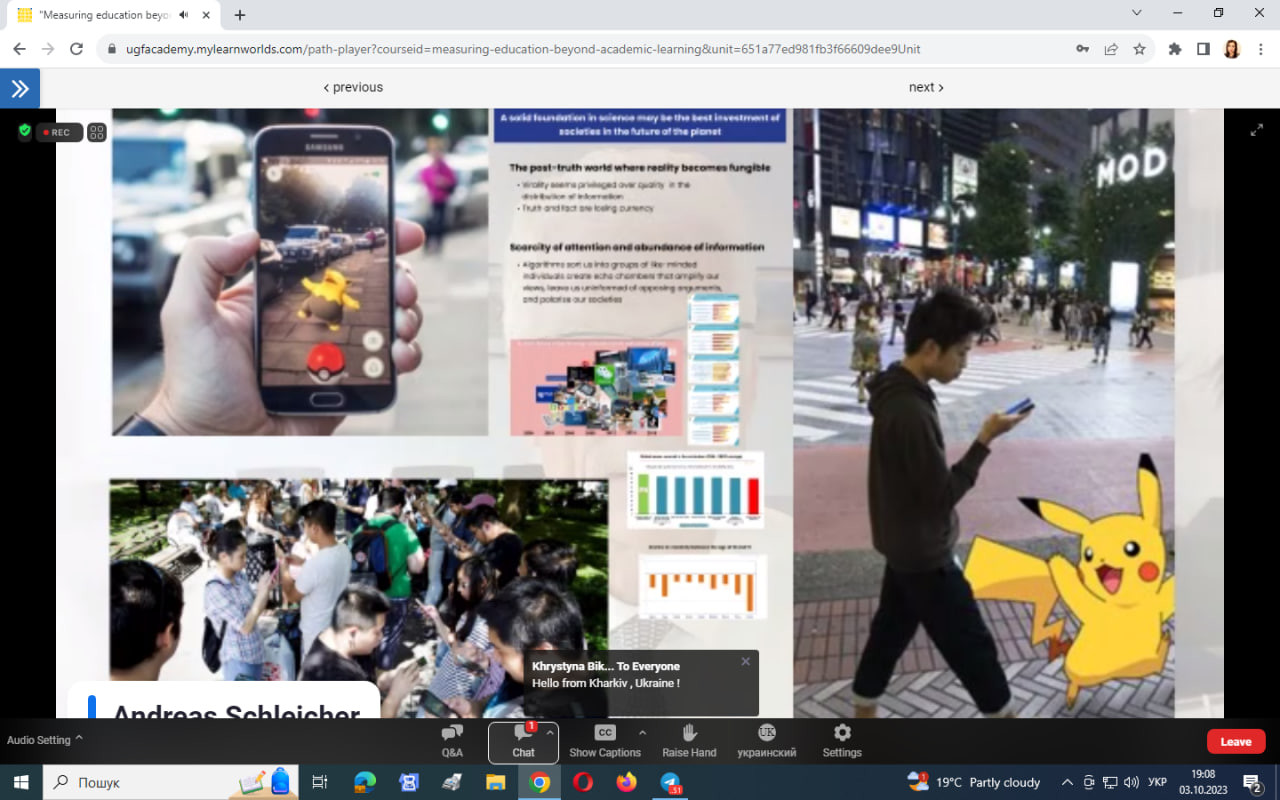Toggle Show Captions on

tap(605, 741)
